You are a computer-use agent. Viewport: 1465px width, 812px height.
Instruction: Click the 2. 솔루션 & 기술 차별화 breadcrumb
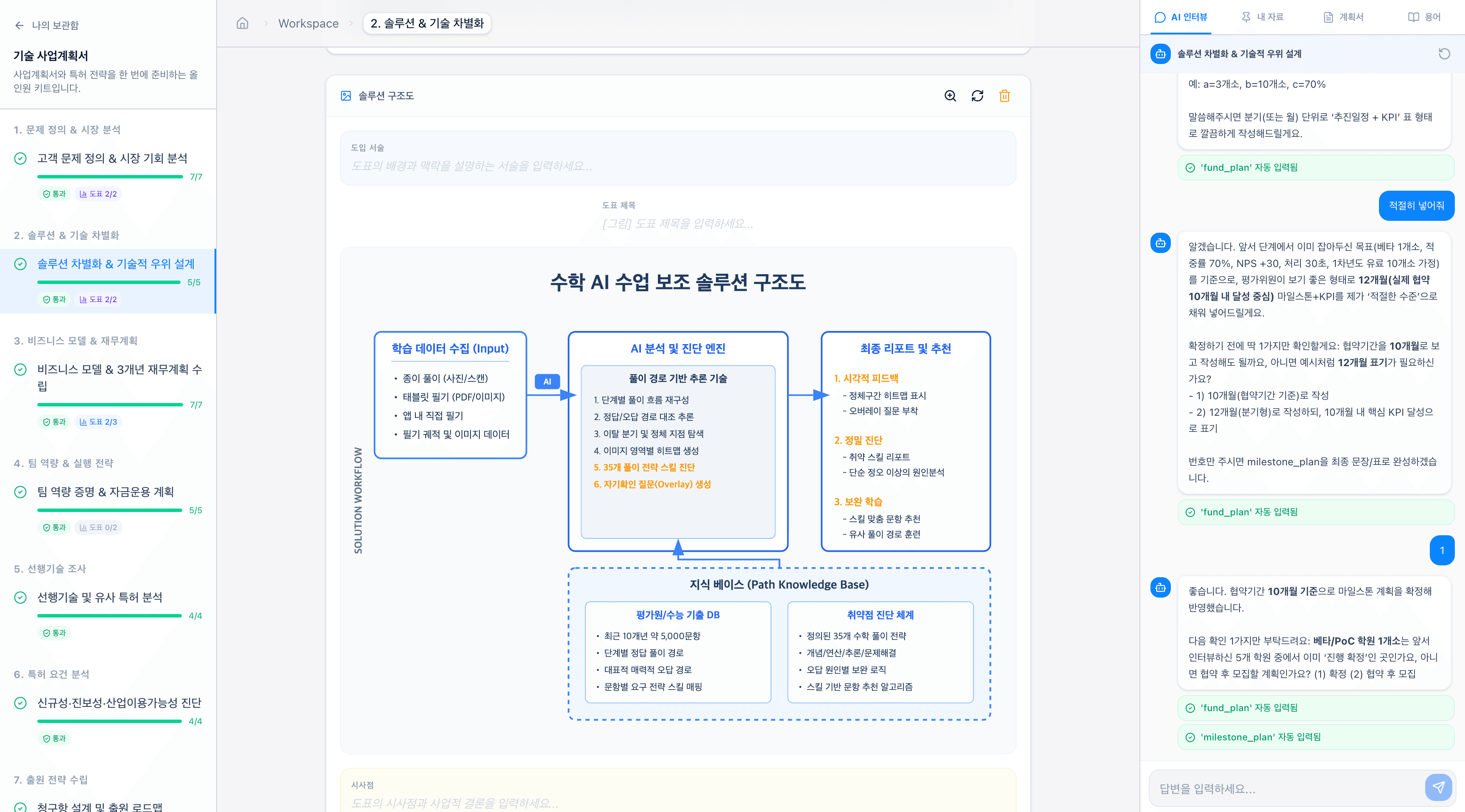[427, 23]
